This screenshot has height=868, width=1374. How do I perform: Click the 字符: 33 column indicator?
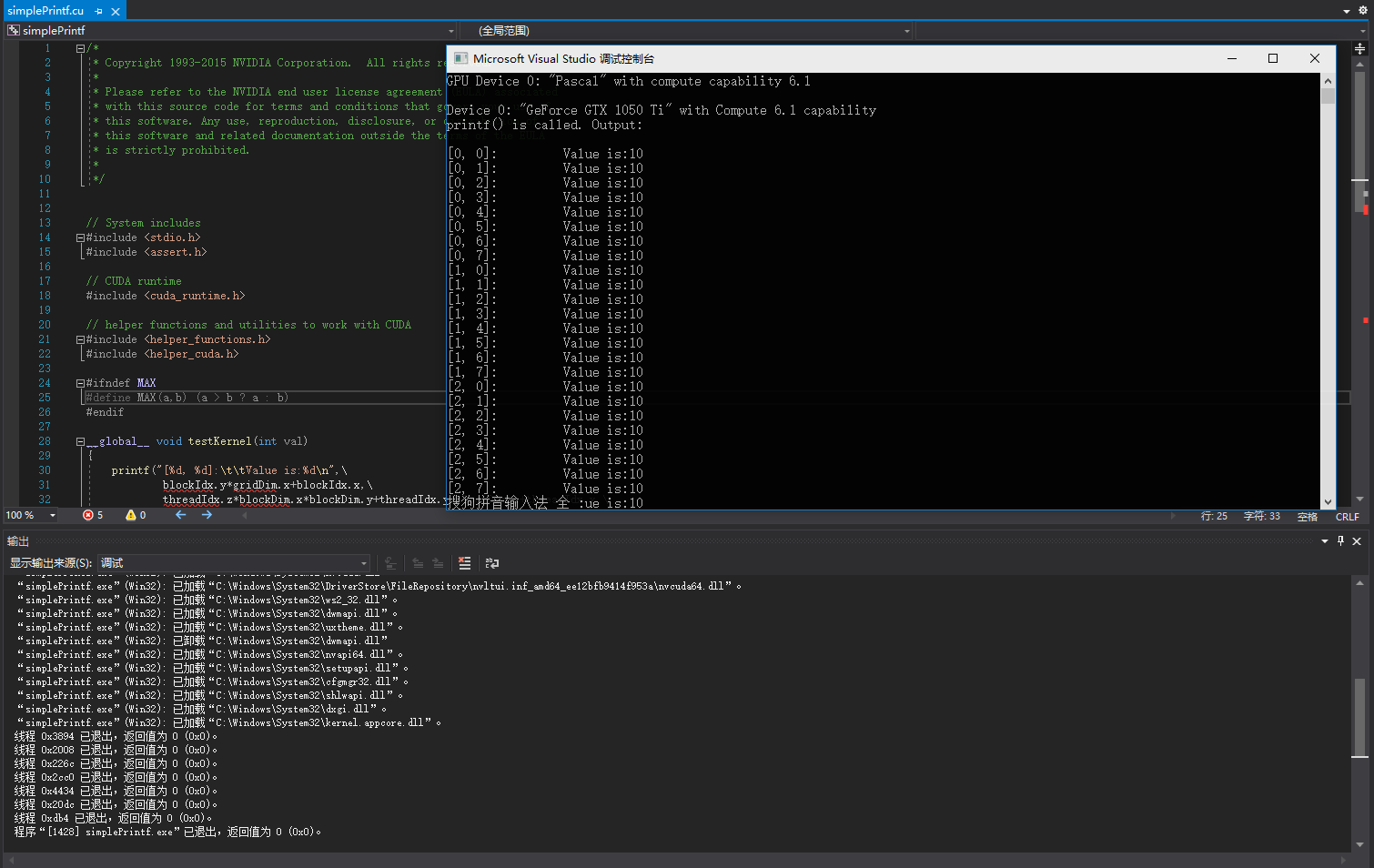click(x=1261, y=516)
